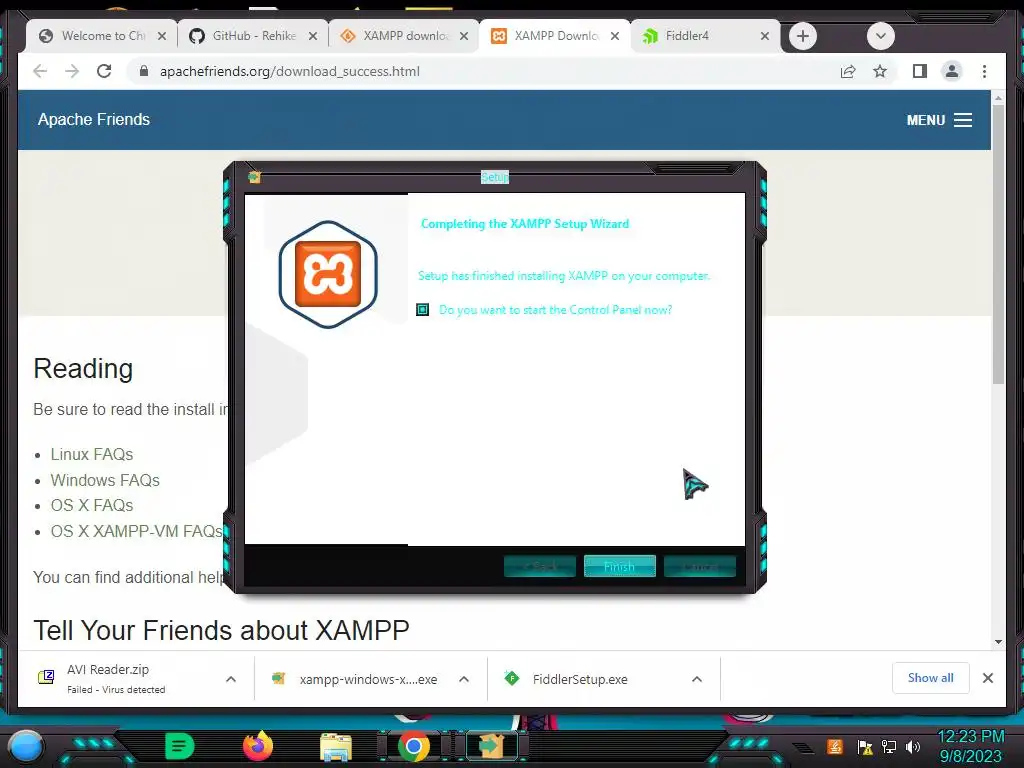
Task: Open the Windows FAQs link
Action: tap(105, 480)
